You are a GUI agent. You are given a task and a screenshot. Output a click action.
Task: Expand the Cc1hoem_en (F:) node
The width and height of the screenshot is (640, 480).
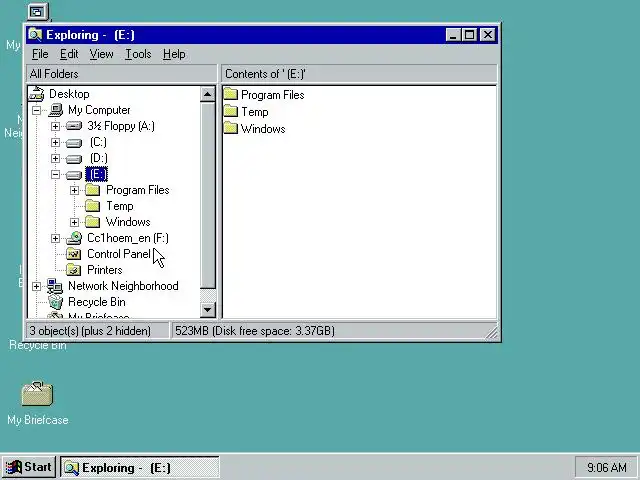pos(55,238)
